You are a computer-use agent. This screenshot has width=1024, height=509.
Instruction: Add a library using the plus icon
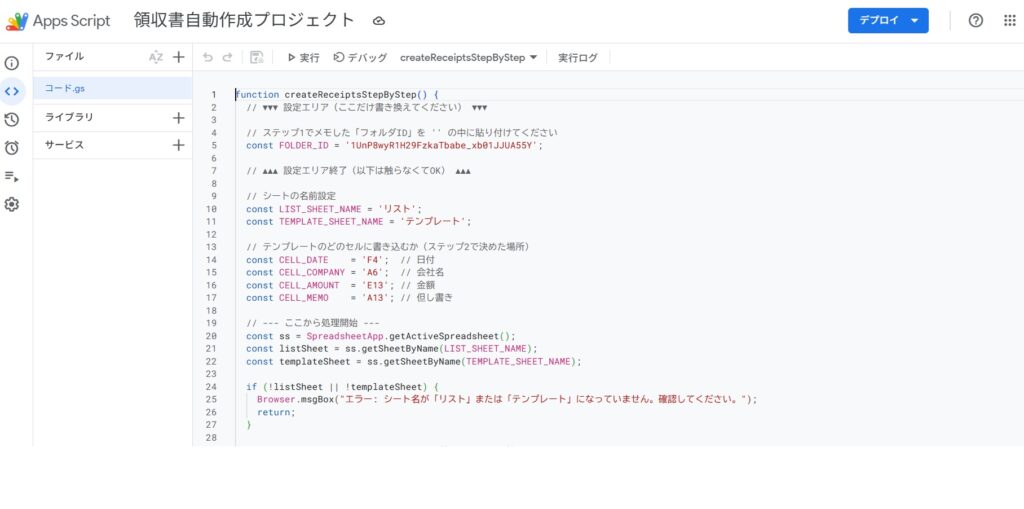click(178, 117)
